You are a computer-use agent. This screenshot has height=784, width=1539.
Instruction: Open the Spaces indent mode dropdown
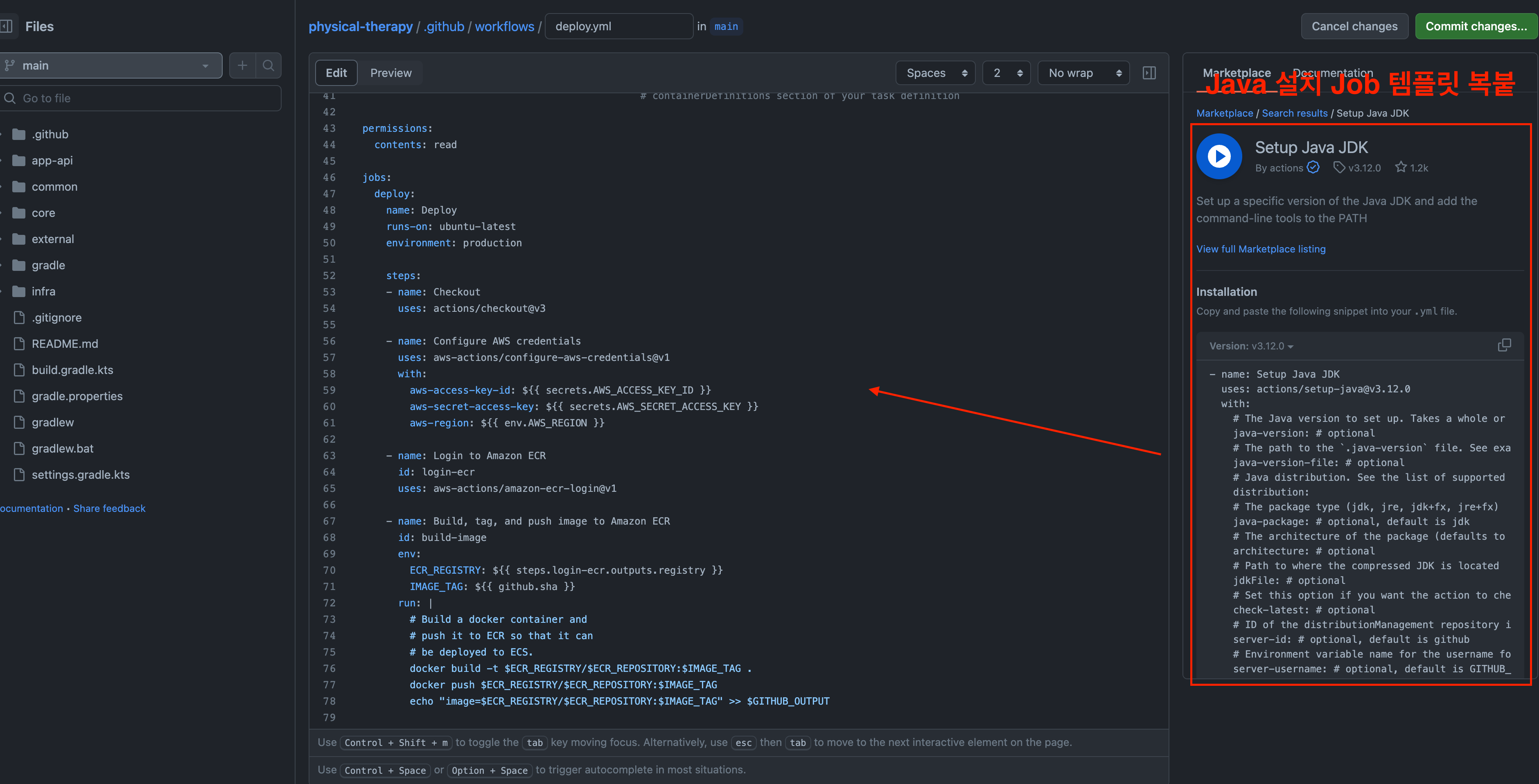[x=935, y=73]
